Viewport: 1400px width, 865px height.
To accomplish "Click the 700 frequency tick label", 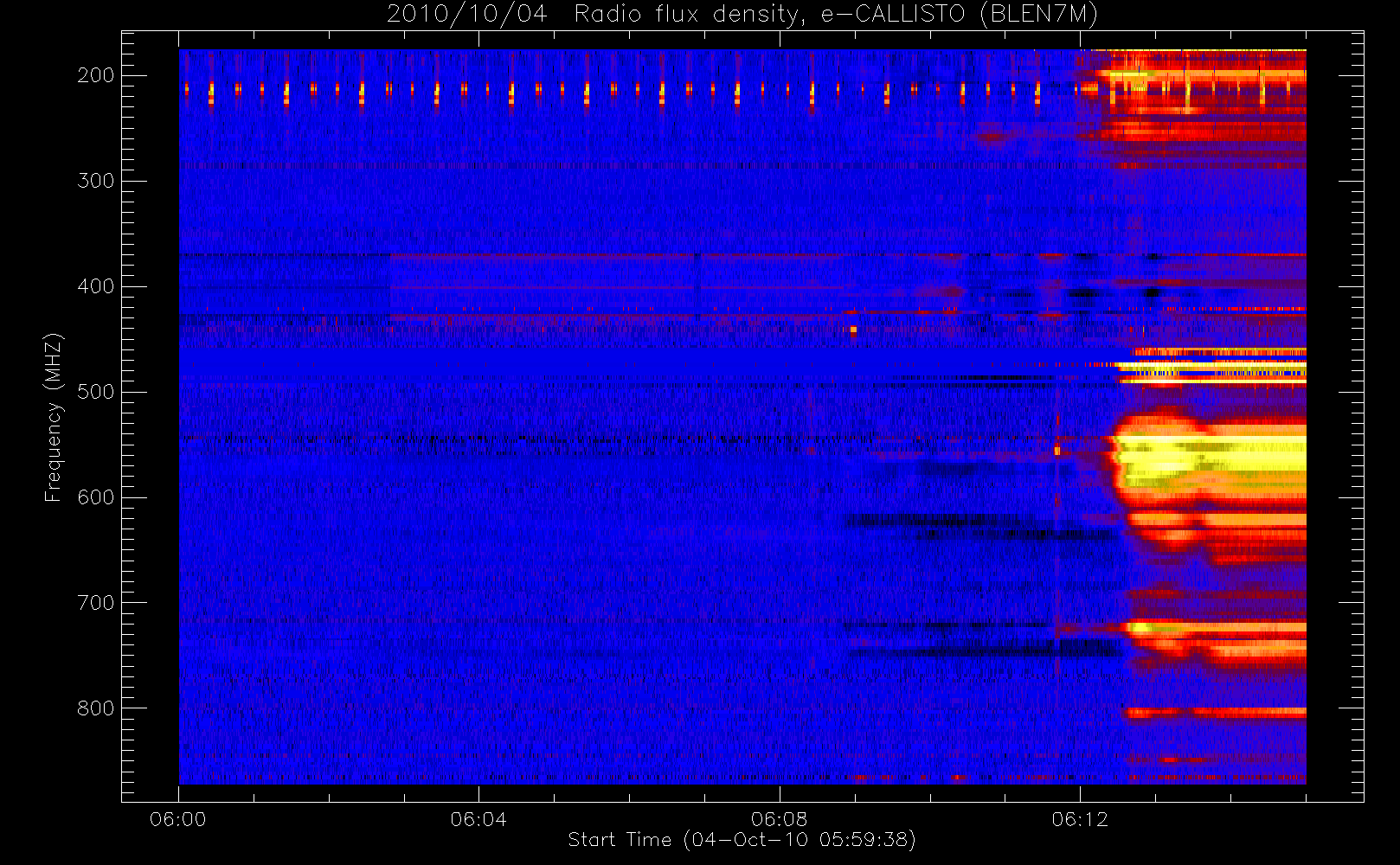I will coord(96,603).
